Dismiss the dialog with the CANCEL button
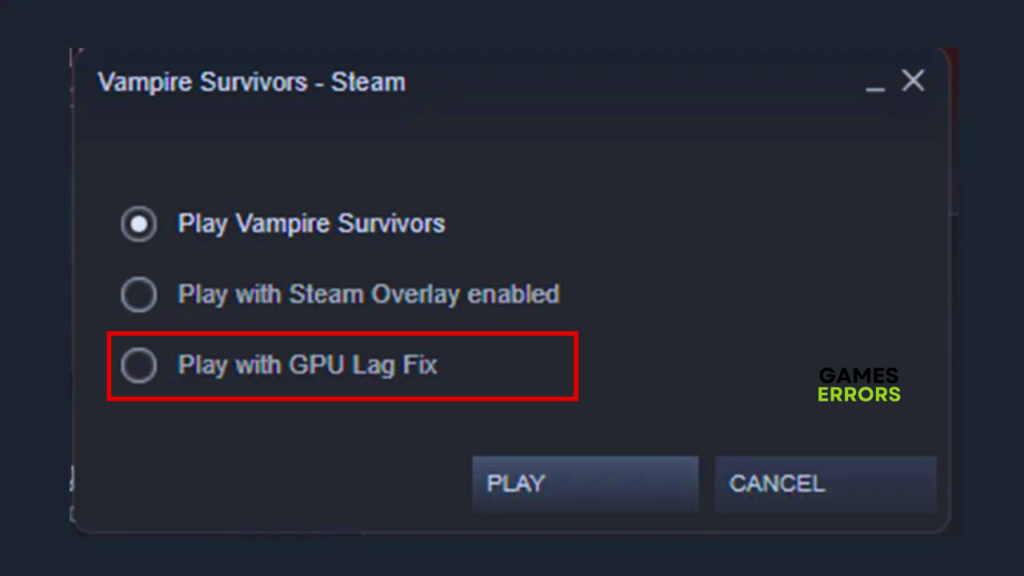 point(825,484)
